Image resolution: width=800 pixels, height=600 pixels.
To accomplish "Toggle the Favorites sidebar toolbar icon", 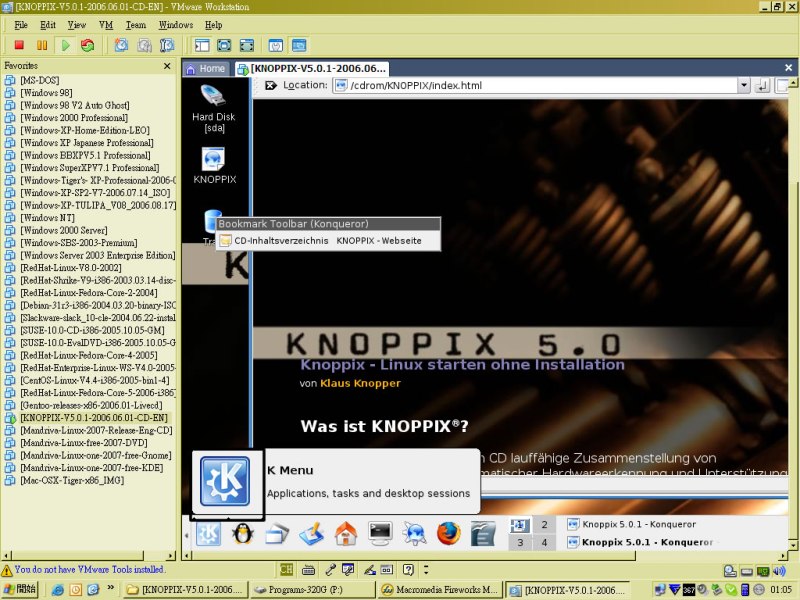I will tap(202, 45).
